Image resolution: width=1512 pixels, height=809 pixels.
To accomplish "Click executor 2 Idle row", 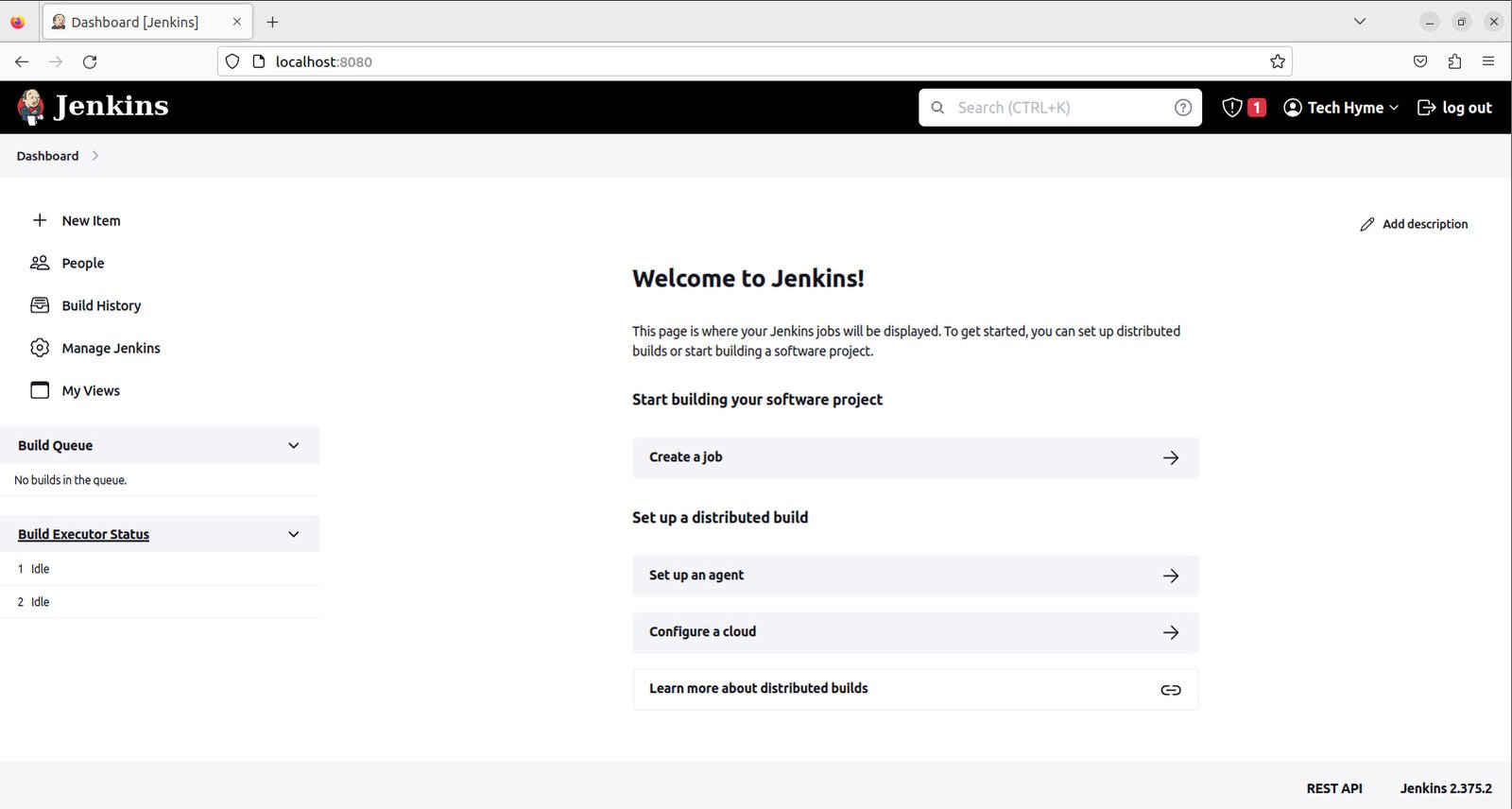I will click(160, 602).
